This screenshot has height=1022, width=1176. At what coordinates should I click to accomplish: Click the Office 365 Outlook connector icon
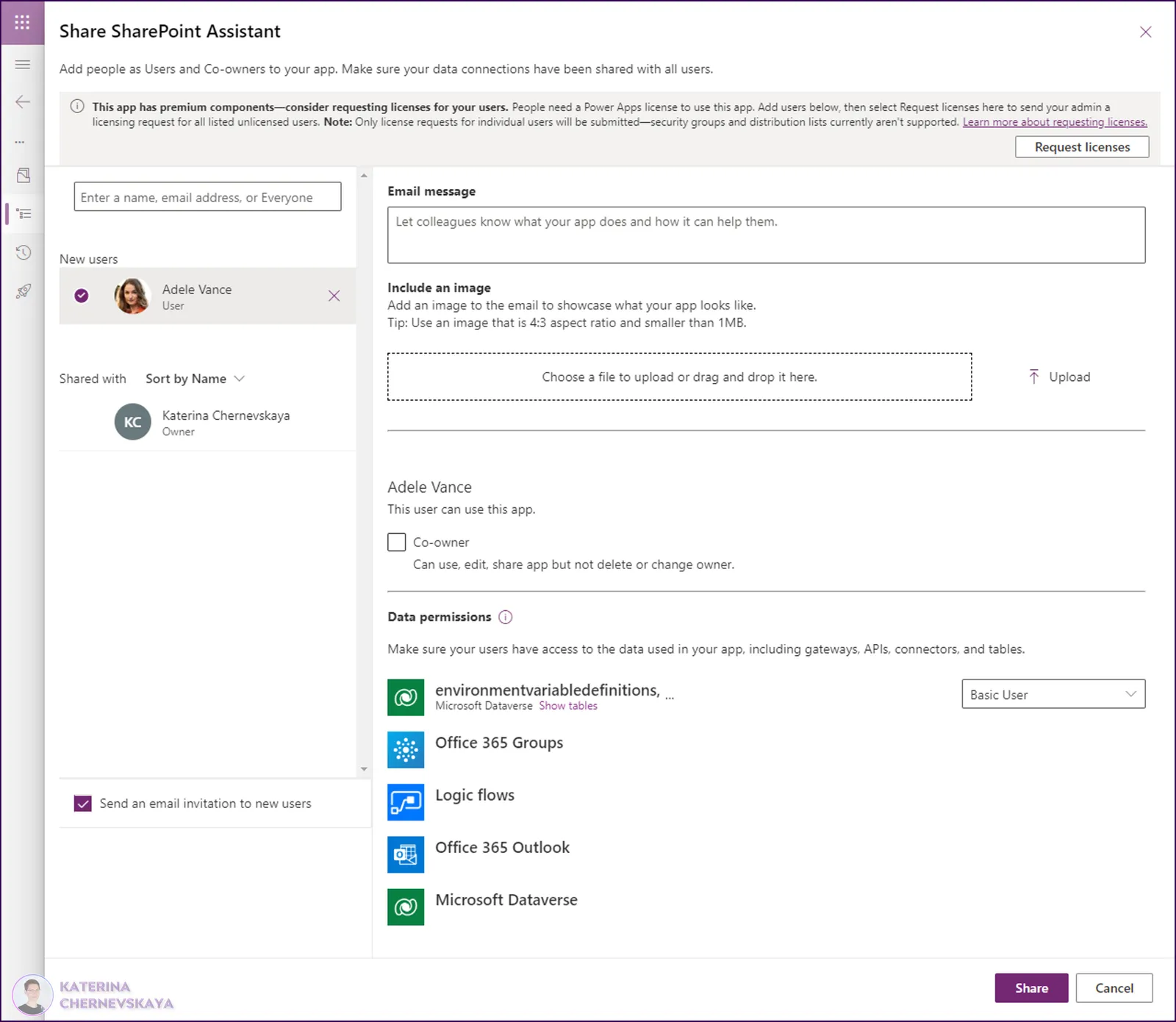coord(406,854)
